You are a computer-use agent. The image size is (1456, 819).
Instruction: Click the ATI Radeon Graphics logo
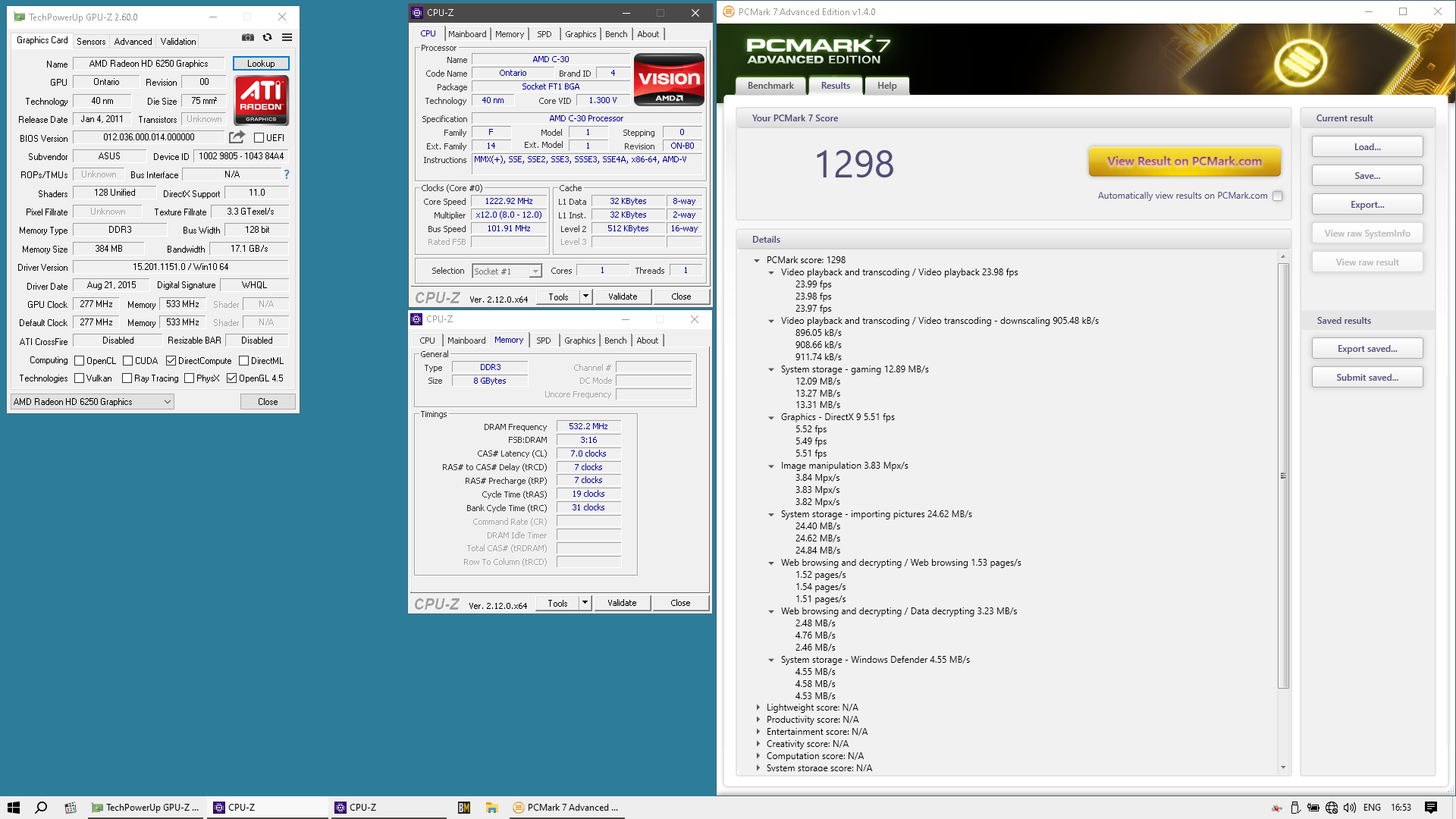click(x=261, y=100)
